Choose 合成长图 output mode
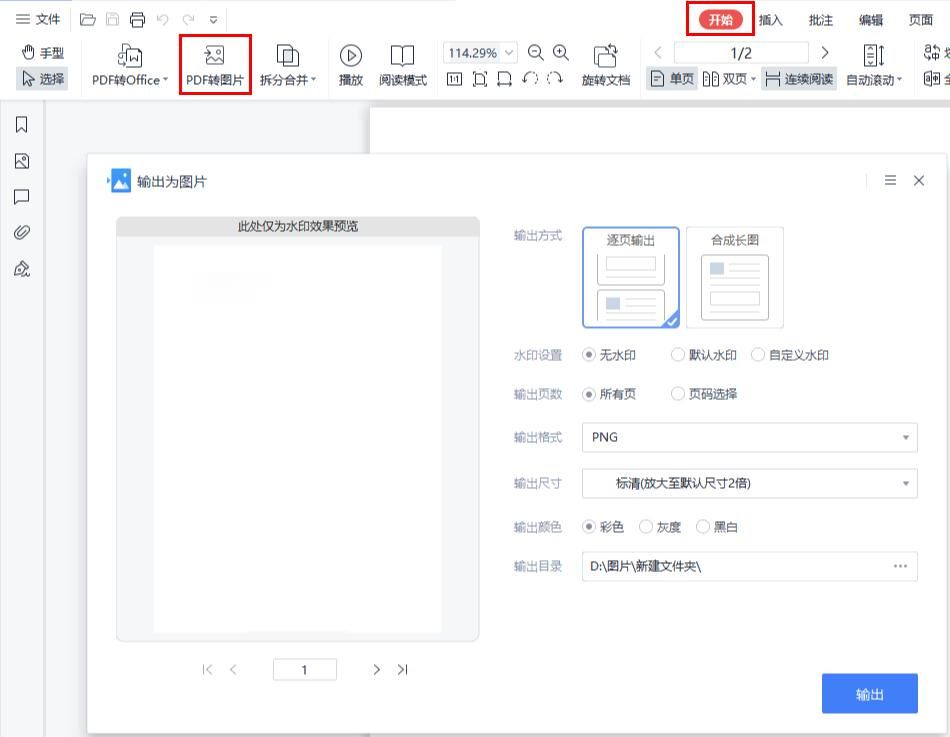Screen dimensions: 950x737 coord(735,278)
